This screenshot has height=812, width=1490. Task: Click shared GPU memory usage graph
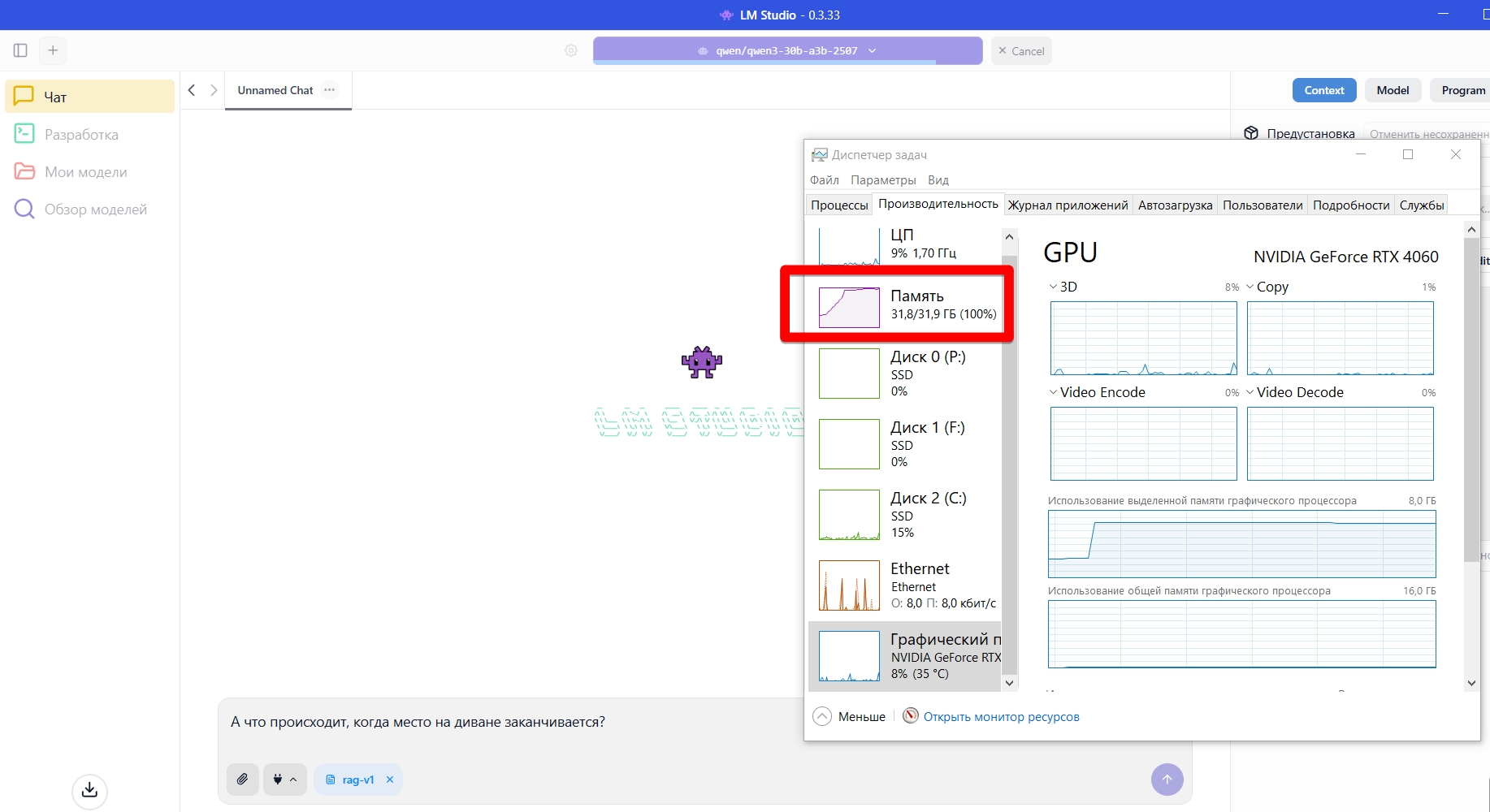tap(1242, 634)
